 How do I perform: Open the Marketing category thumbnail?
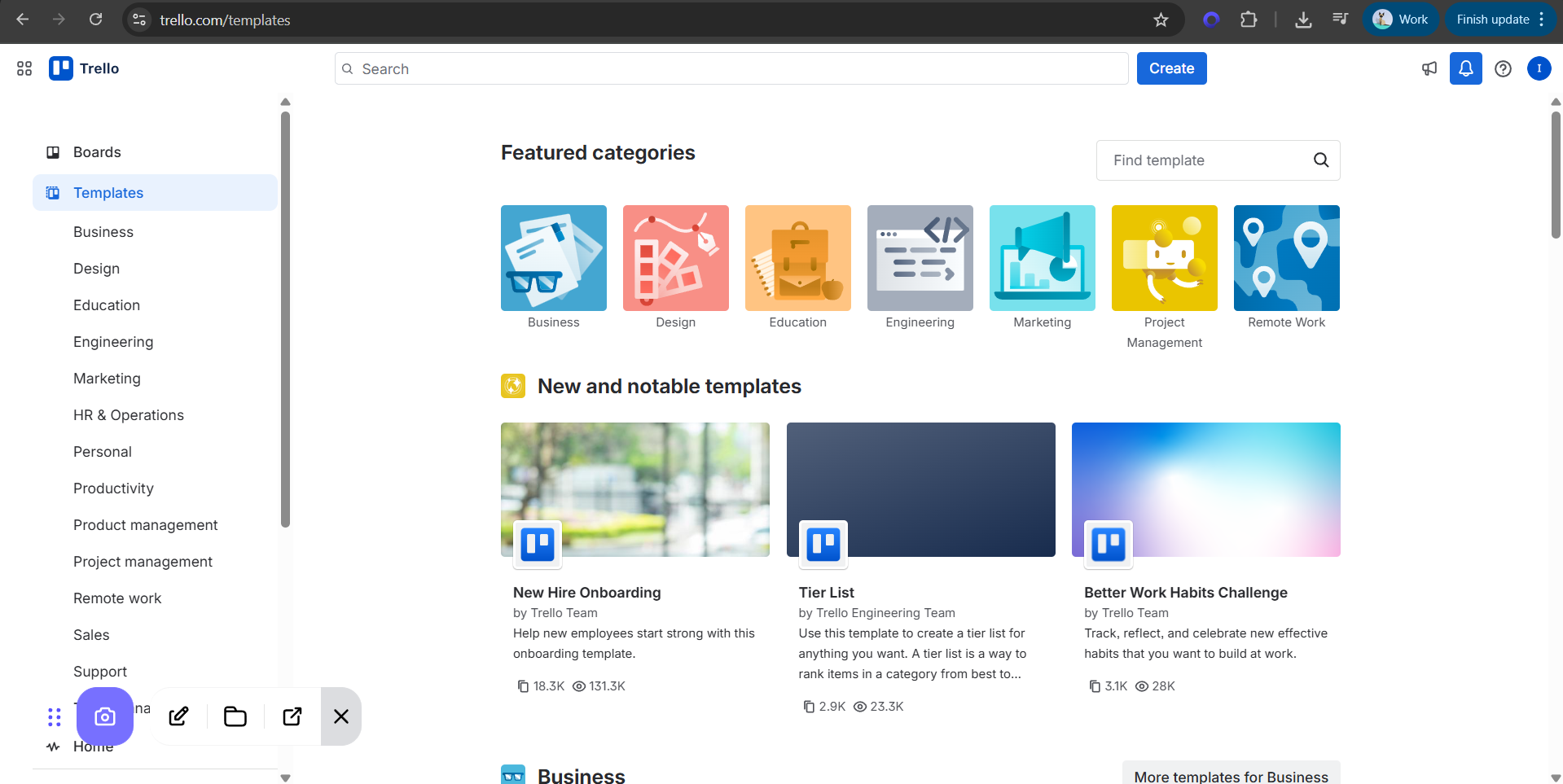[x=1043, y=258]
